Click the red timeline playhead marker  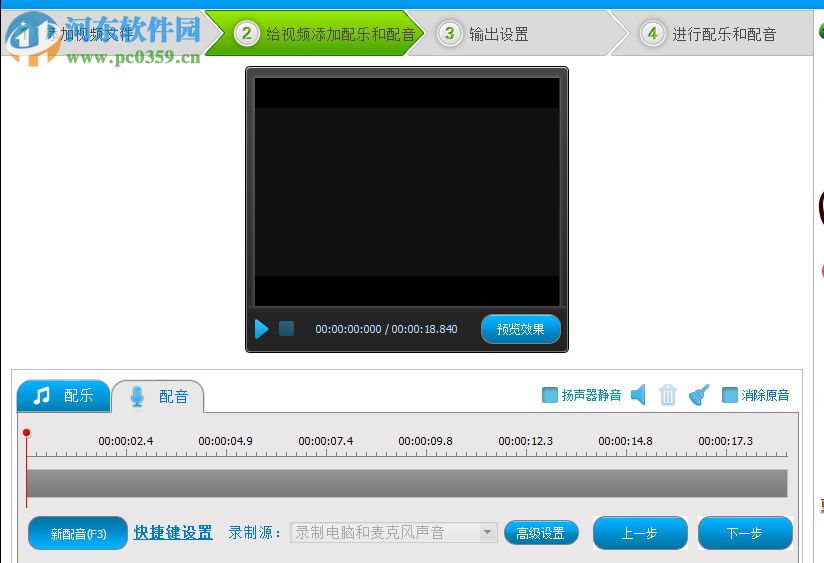27,433
